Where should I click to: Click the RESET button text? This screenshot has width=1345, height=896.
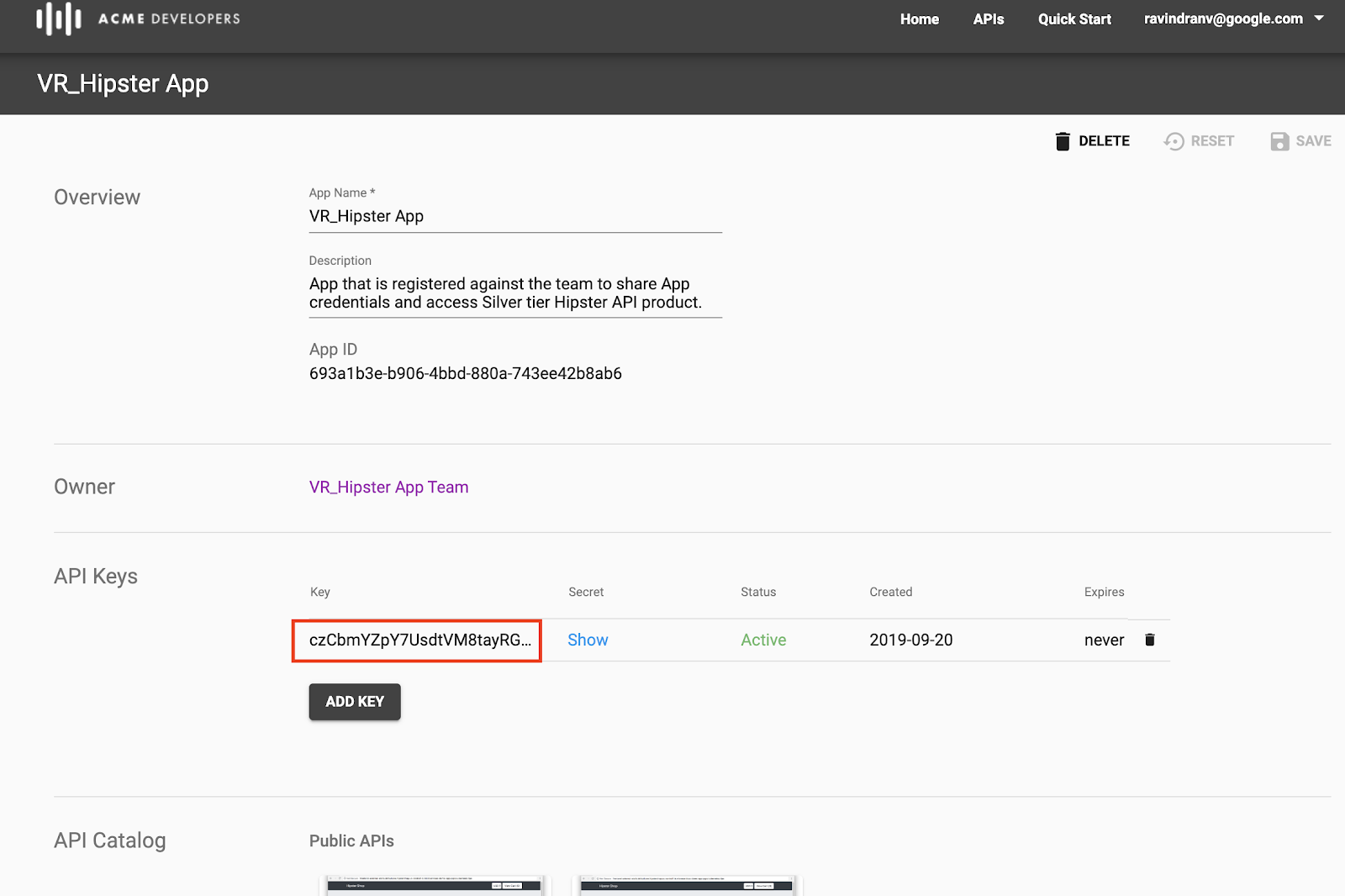click(1212, 141)
